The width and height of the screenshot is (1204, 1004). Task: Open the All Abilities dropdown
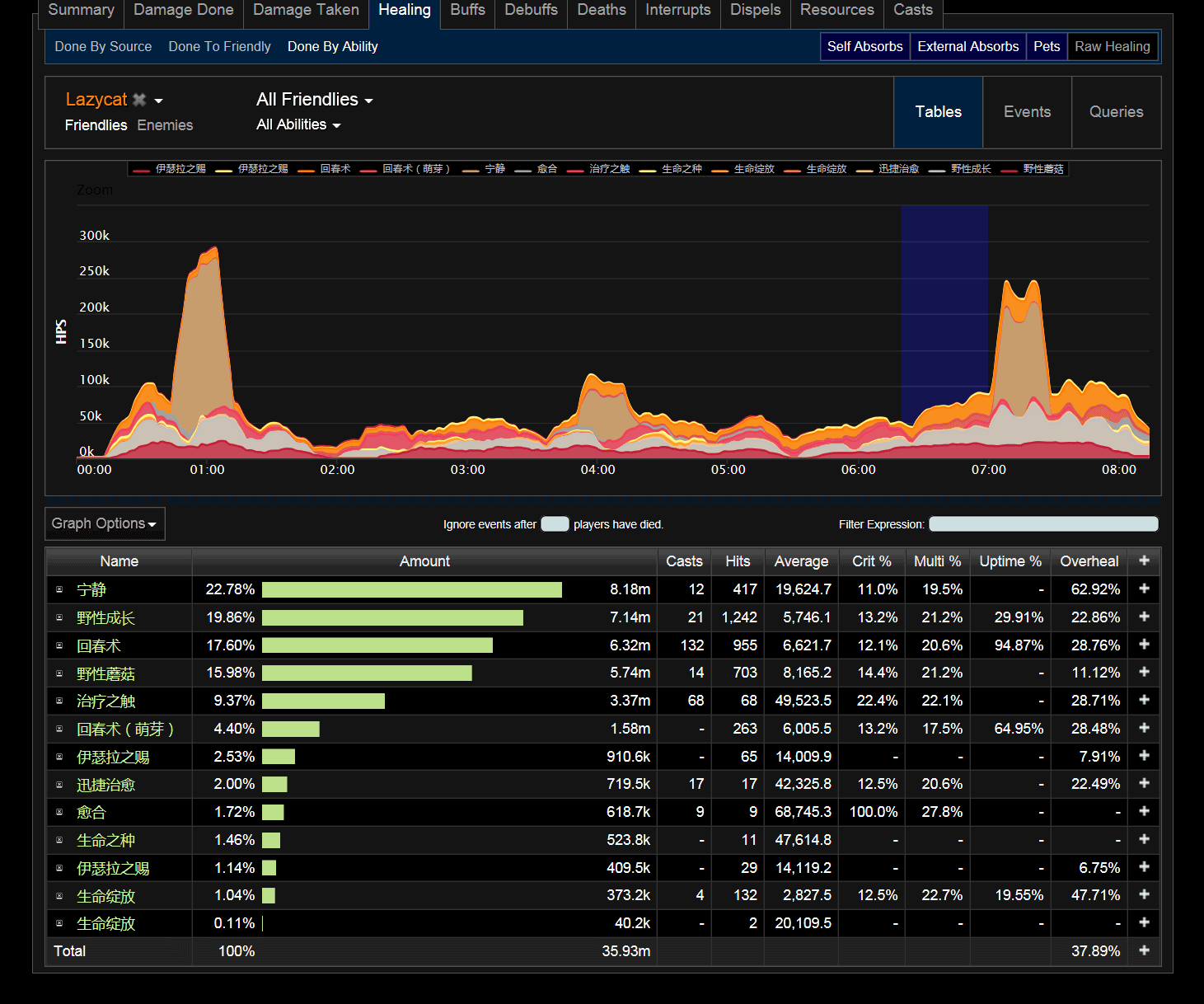click(x=298, y=125)
